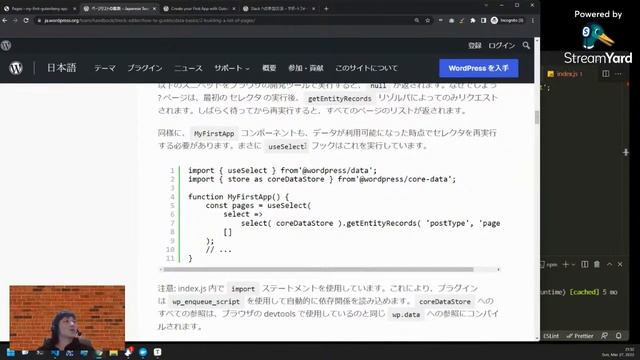Open the Chrome three-dot menu
Screen dimensions: 640x360
533,20
